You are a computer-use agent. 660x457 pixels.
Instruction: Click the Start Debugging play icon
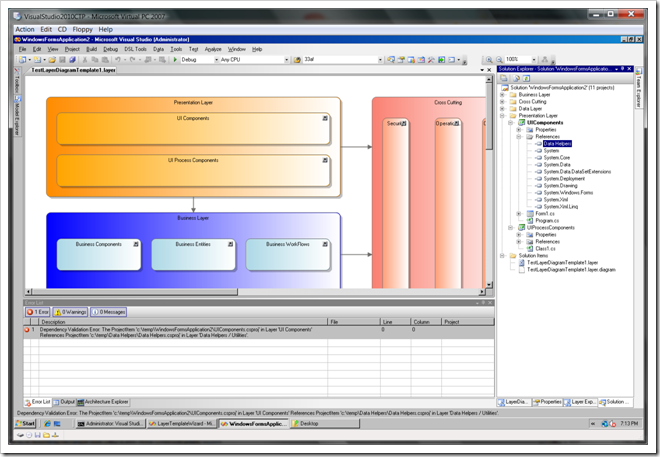coord(174,59)
